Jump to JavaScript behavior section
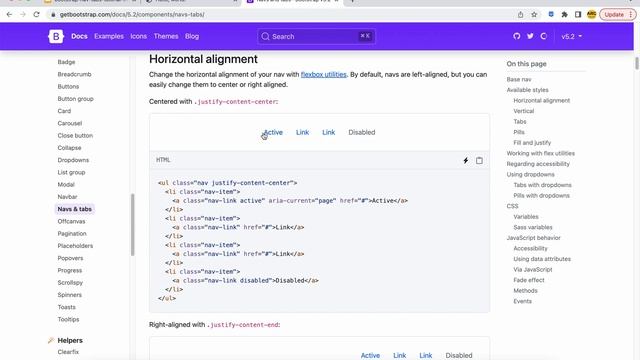This screenshot has height=360, width=640. (533, 238)
